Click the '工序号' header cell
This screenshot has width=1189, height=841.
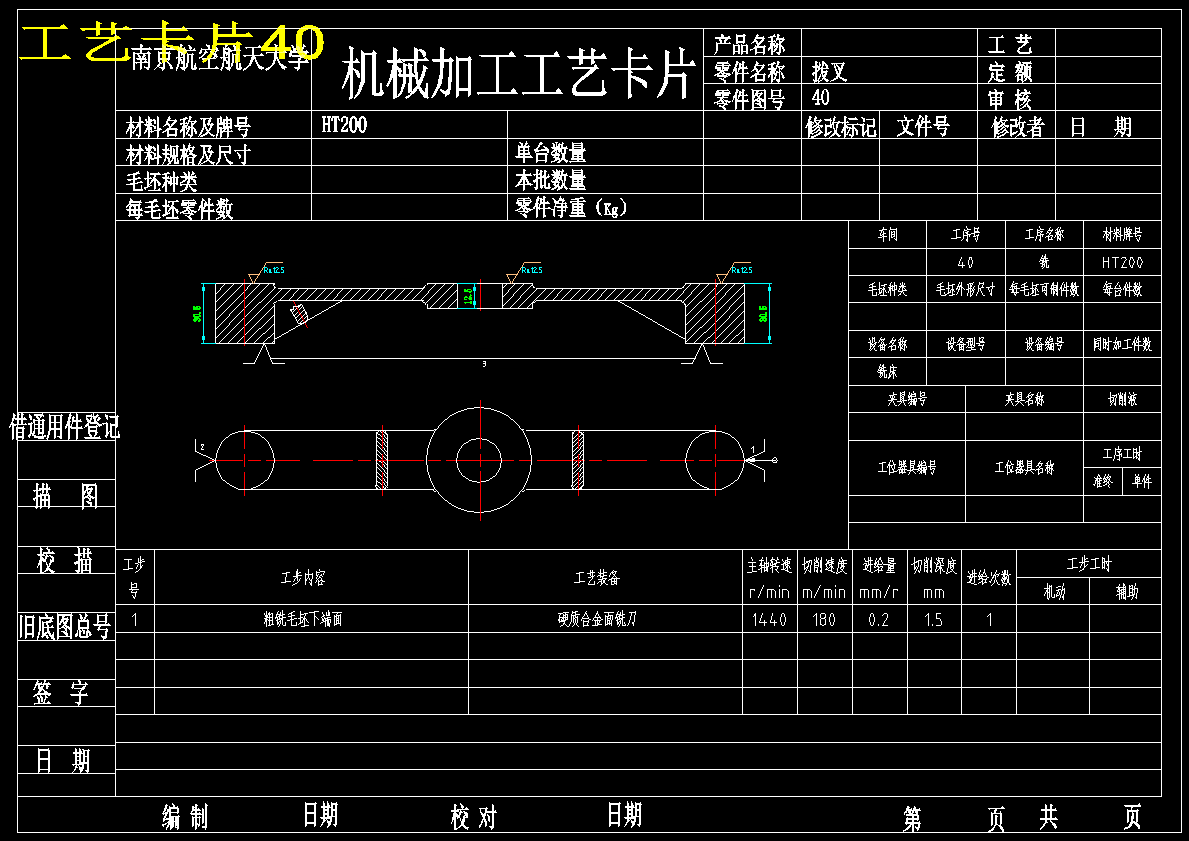point(966,234)
